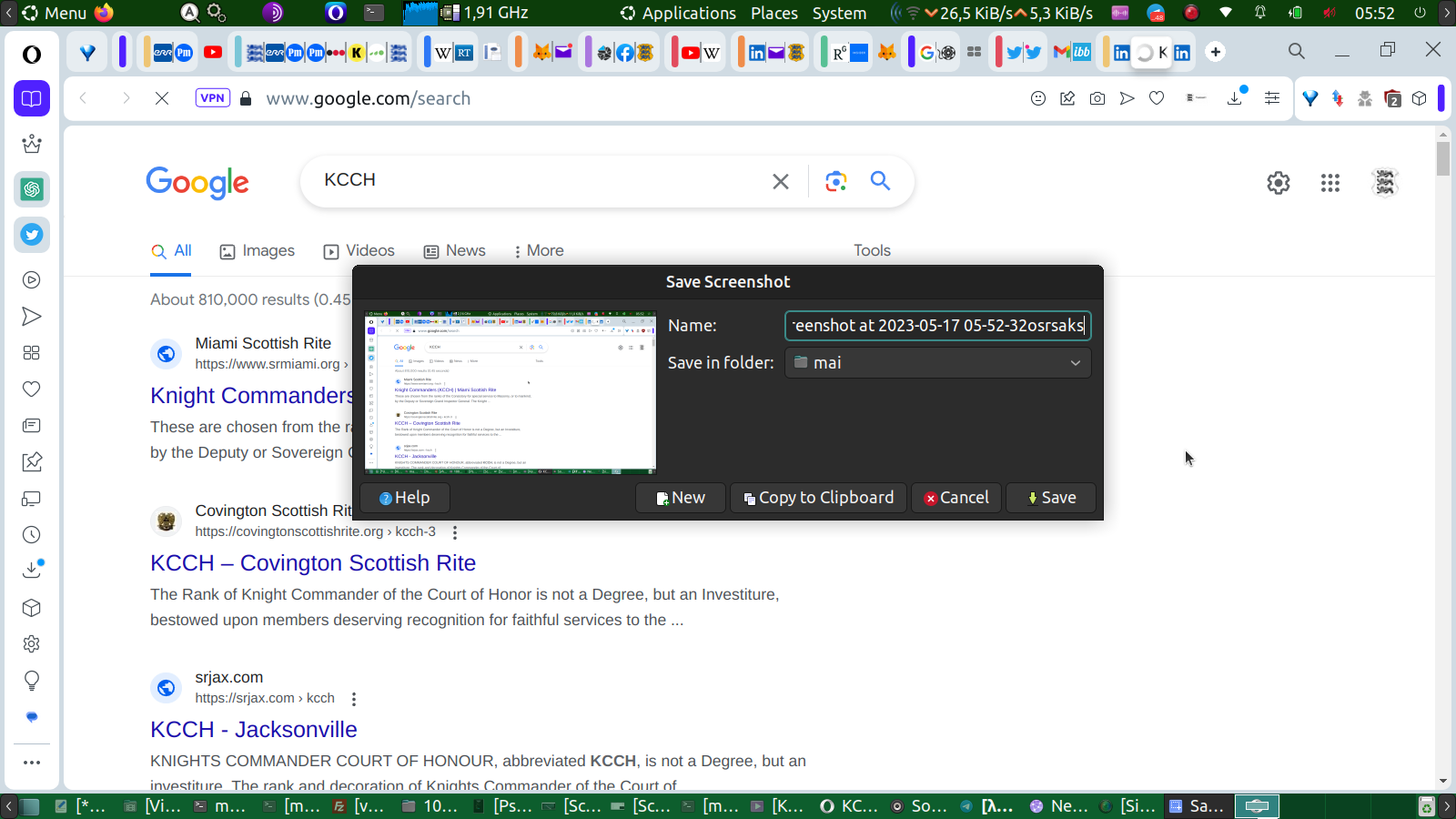1456x819 pixels.
Task: Cancel the Save Screenshot dialog
Action: (x=956, y=498)
